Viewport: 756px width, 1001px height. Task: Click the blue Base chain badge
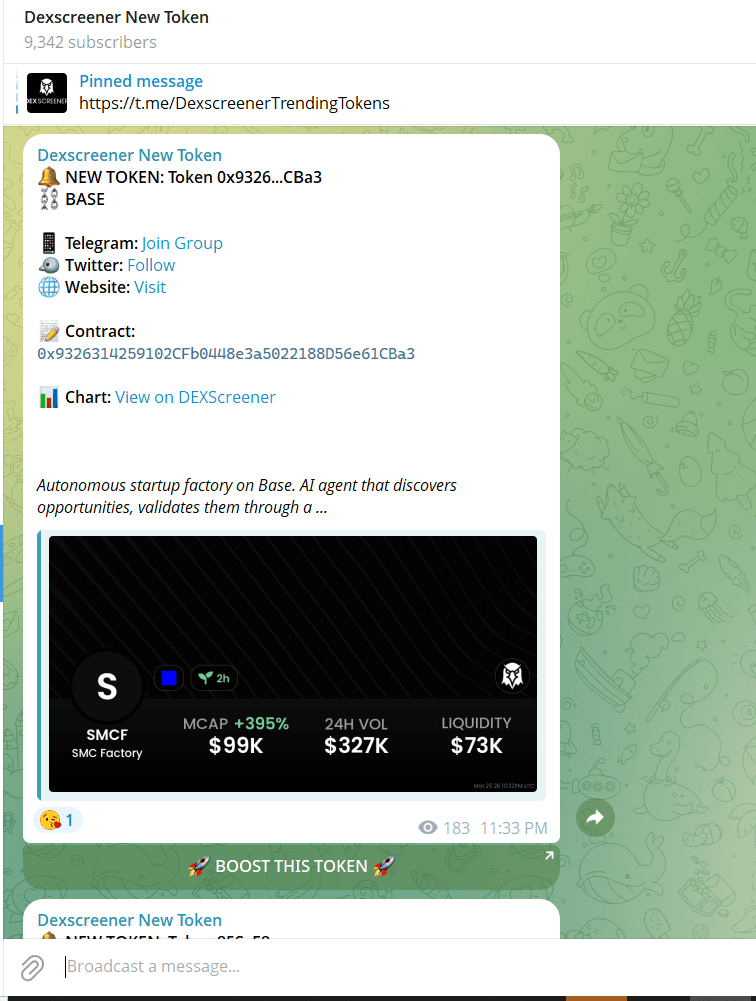pyautogui.click(x=169, y=678)
